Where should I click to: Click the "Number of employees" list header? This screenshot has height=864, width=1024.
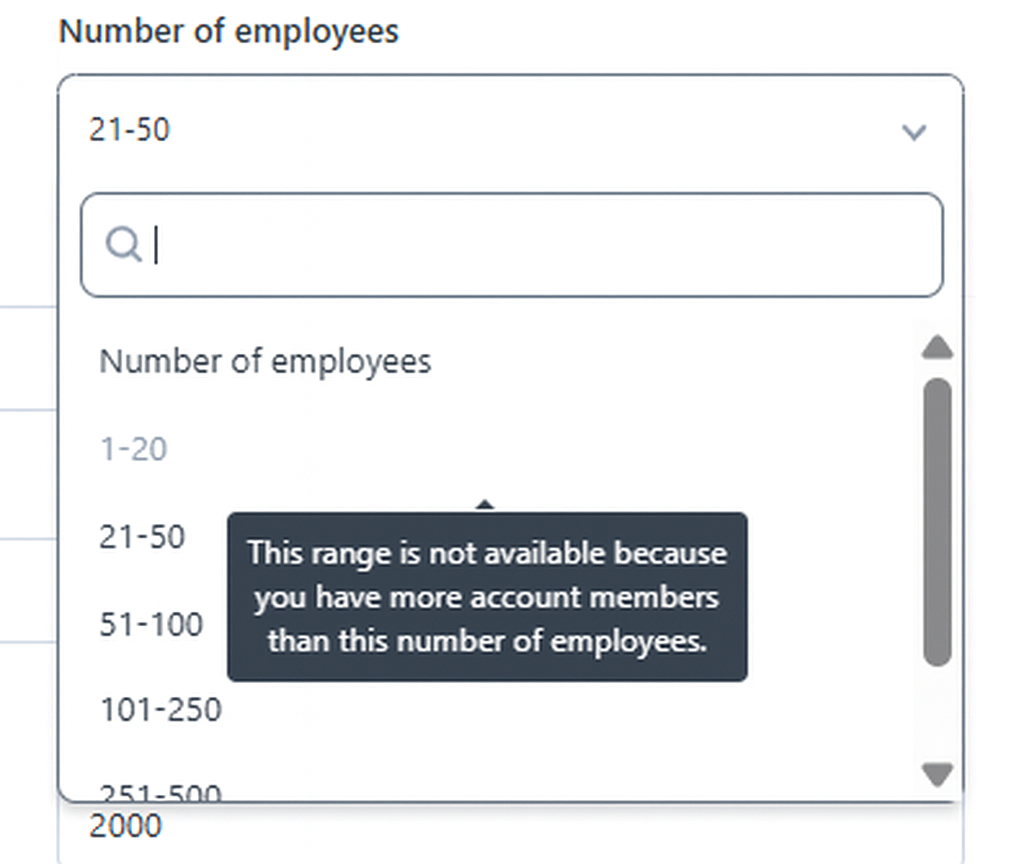click(265, 361)
